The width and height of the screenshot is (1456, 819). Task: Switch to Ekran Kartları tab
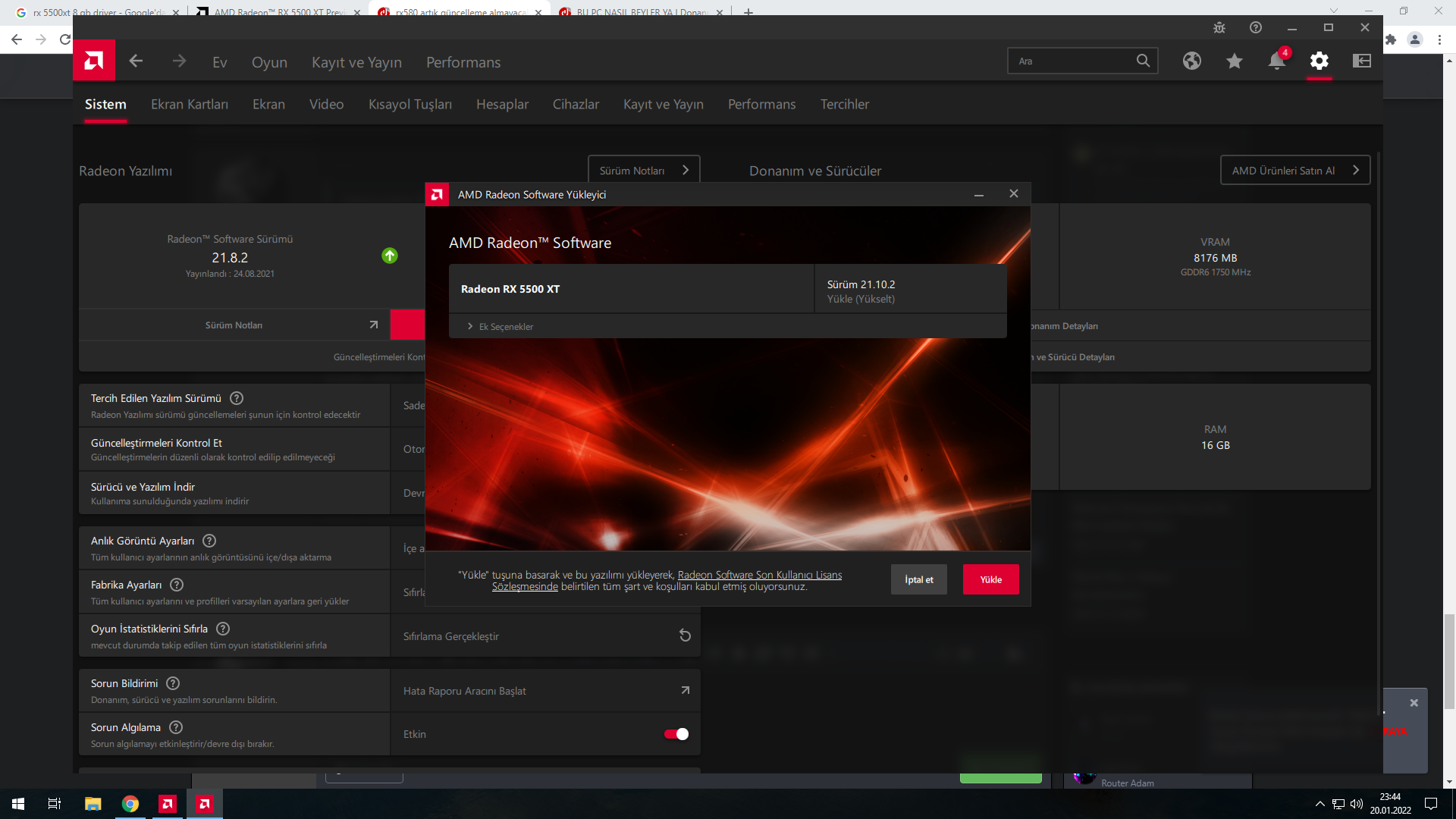190,104
